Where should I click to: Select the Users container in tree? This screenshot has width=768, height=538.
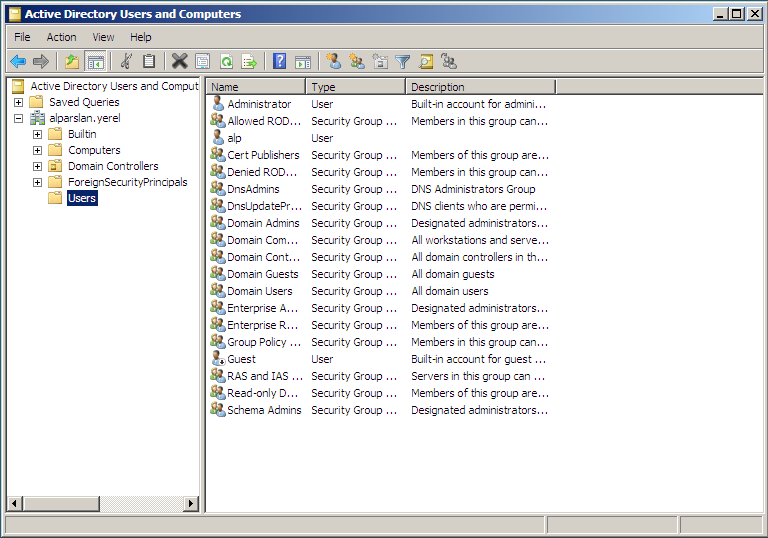pyautogui.click(x=82, y=198)
